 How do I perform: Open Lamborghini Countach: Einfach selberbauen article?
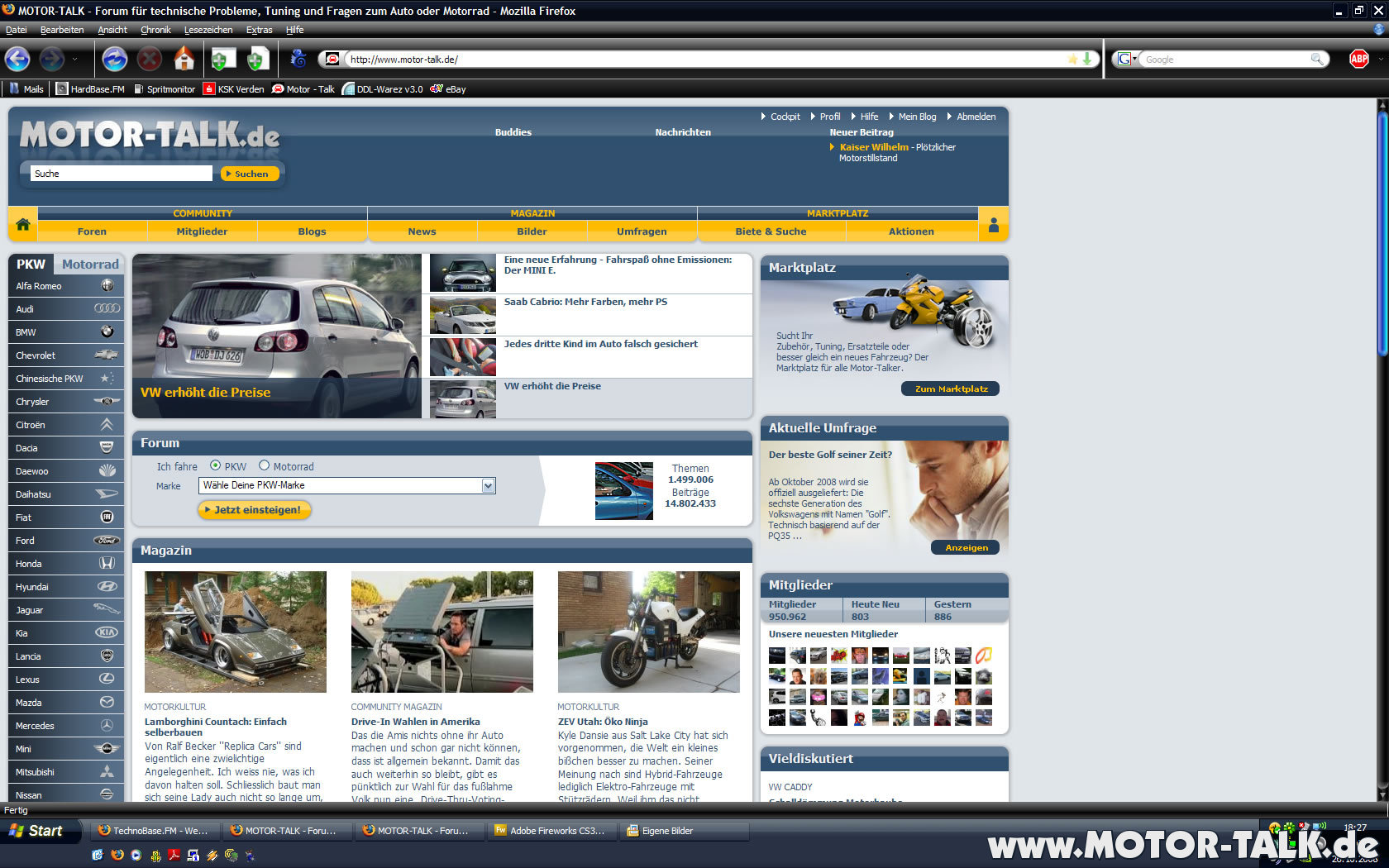click(215, 727)
